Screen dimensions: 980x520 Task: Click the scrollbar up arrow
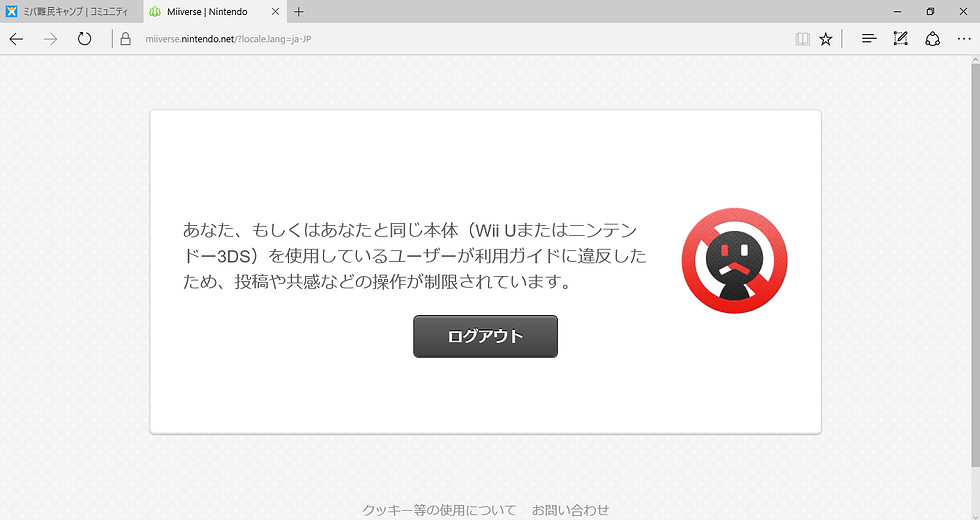tap(975, 59)
